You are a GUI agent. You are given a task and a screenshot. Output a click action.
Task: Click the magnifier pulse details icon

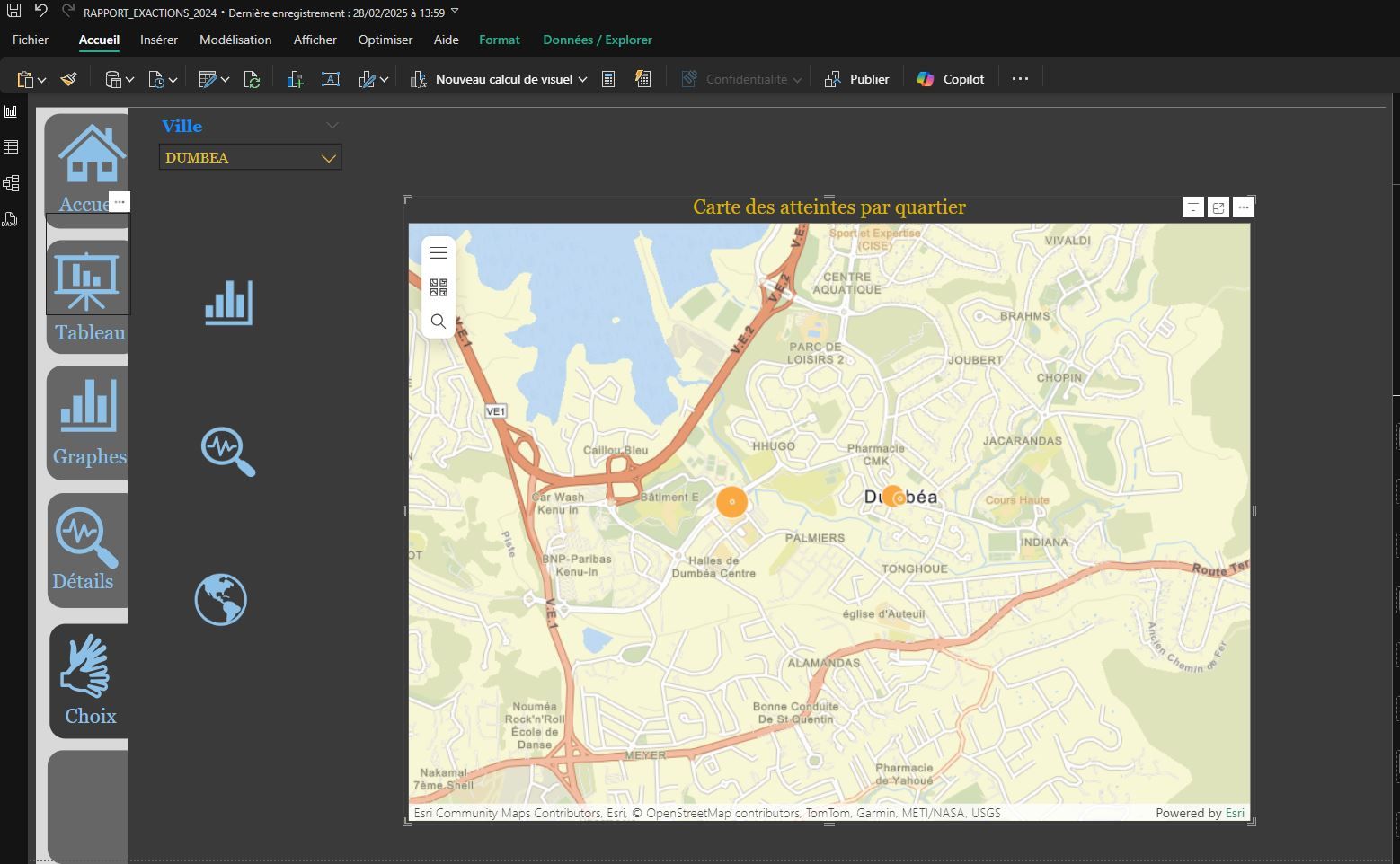pos(227,452)
